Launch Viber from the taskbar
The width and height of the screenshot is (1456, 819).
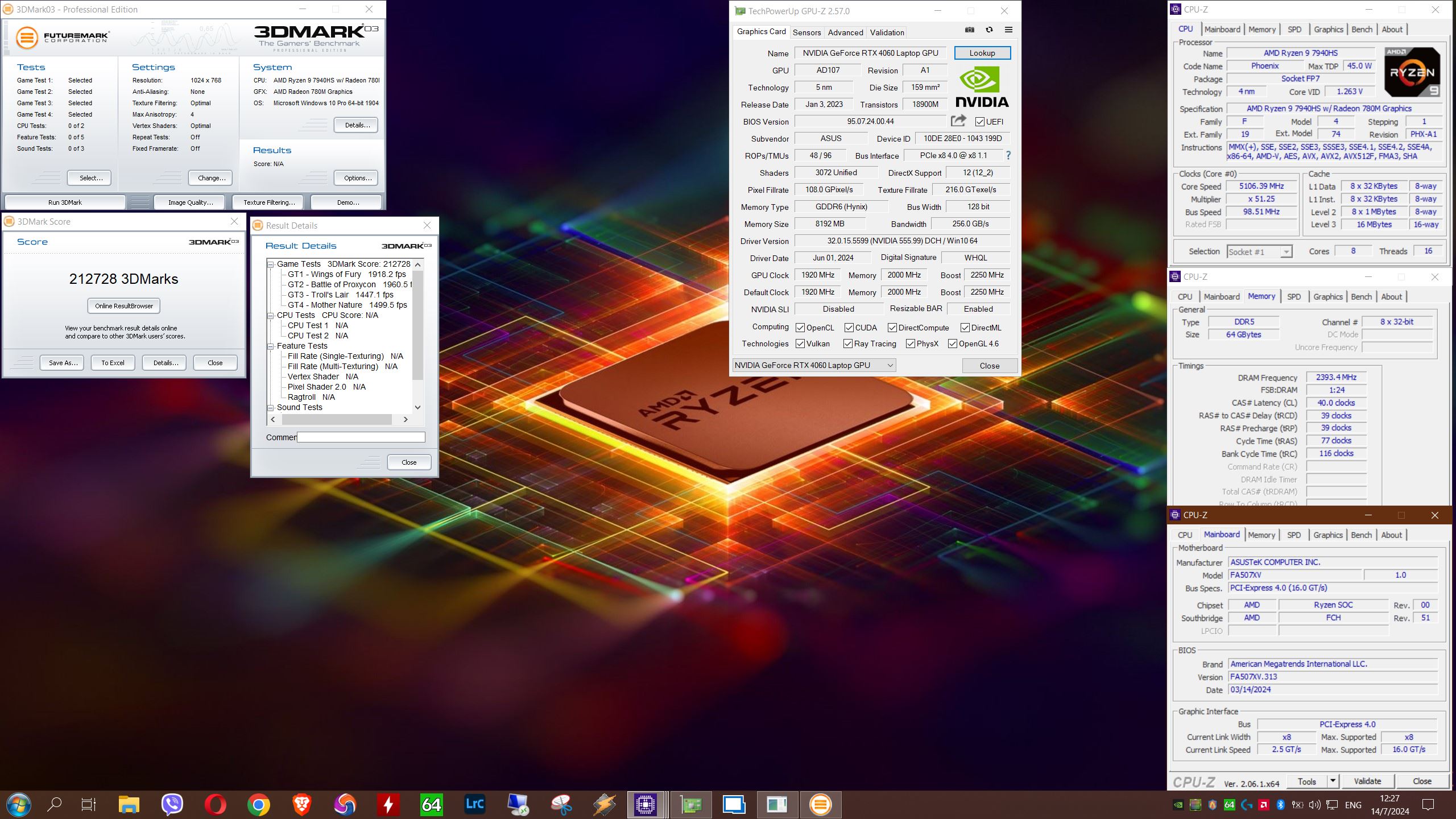pos(172,805)
